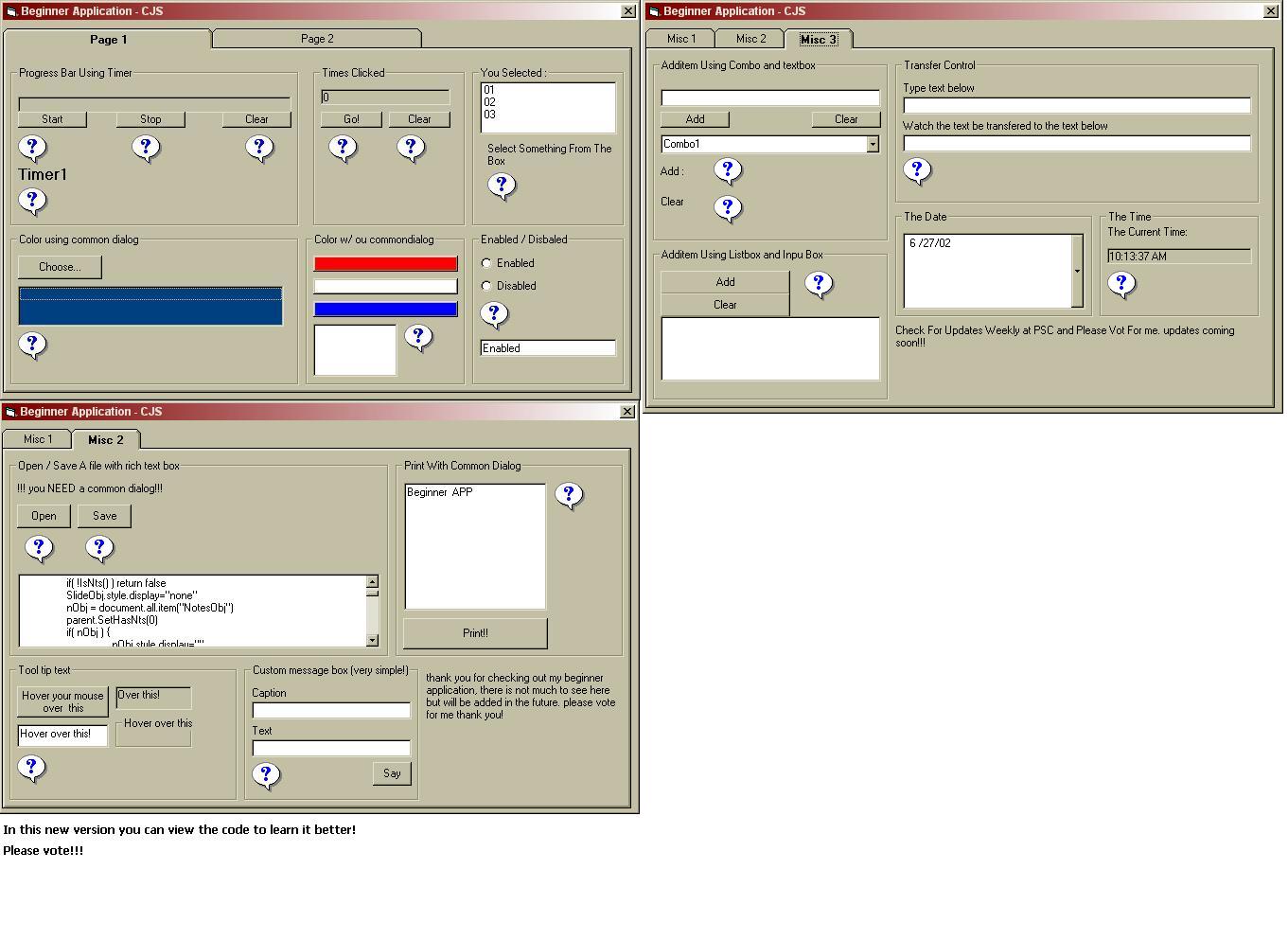1288x940 pixels.
Task: Select the Disabled radio button
Action: 486,286
